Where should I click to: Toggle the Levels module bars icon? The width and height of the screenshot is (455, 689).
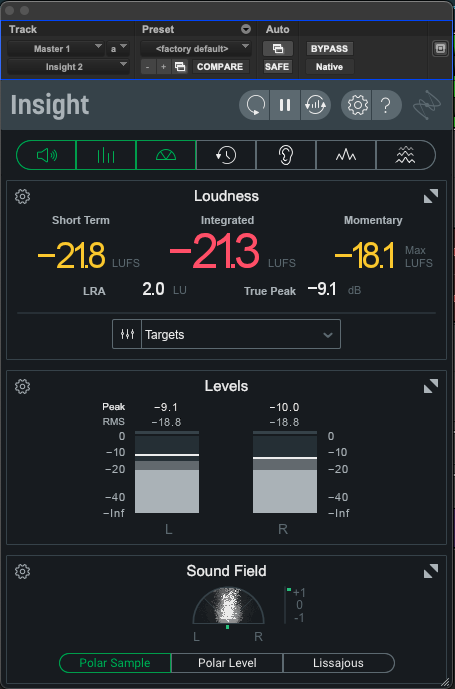click(x=106, y=155)
